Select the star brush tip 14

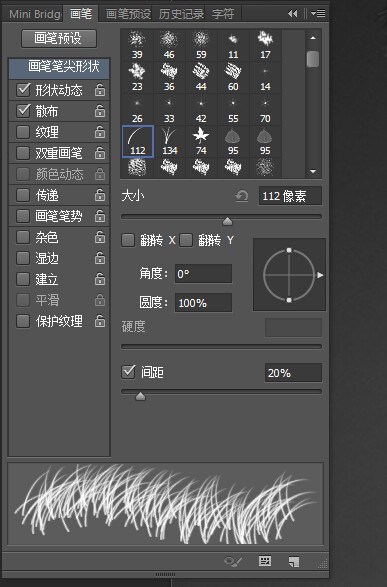(265, 77)
